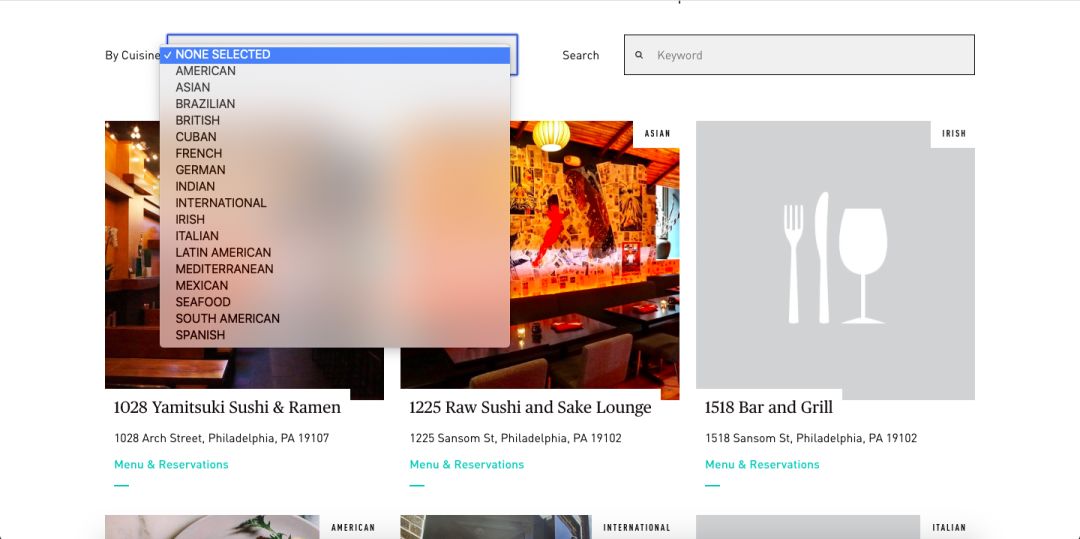Click the INTERNATIONAL tag on bottom-row card
The width and height of the screenshot is (1080, 539).
click(636, 527)
